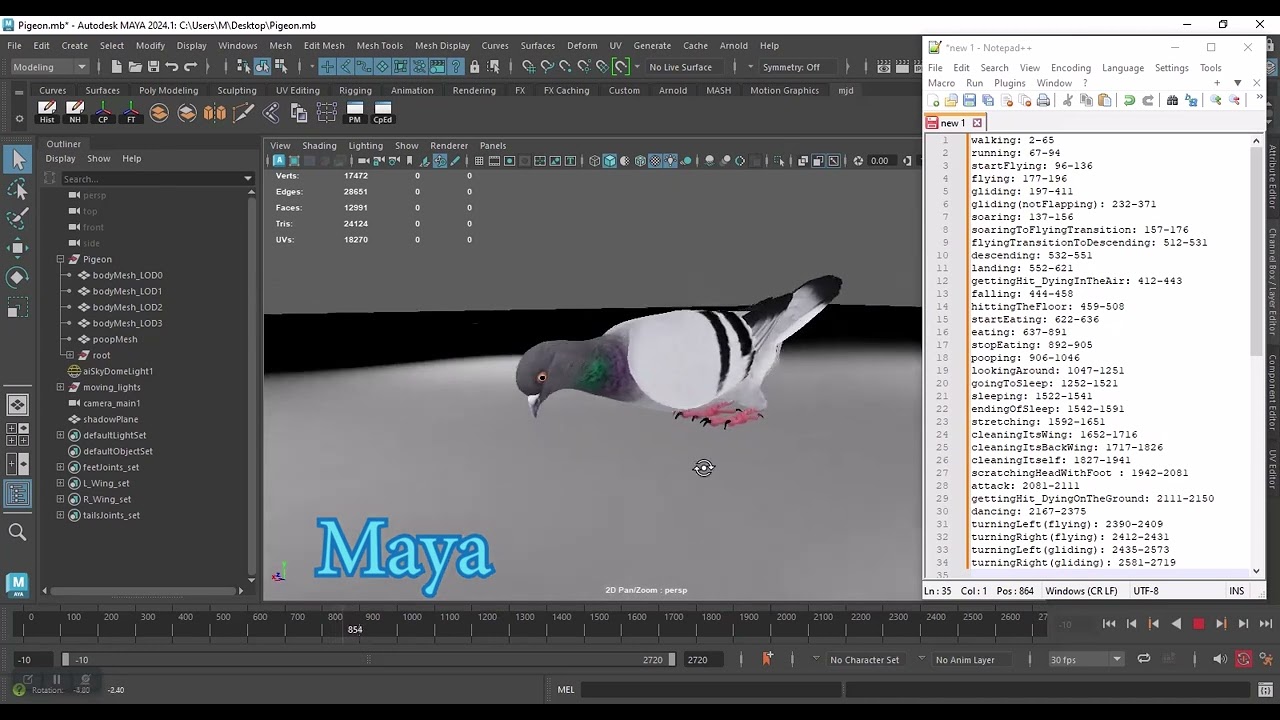The width and height of the screenshot is (1280, 720).
Task: Toggle the viewport textured shading icon
Action: 655,161
